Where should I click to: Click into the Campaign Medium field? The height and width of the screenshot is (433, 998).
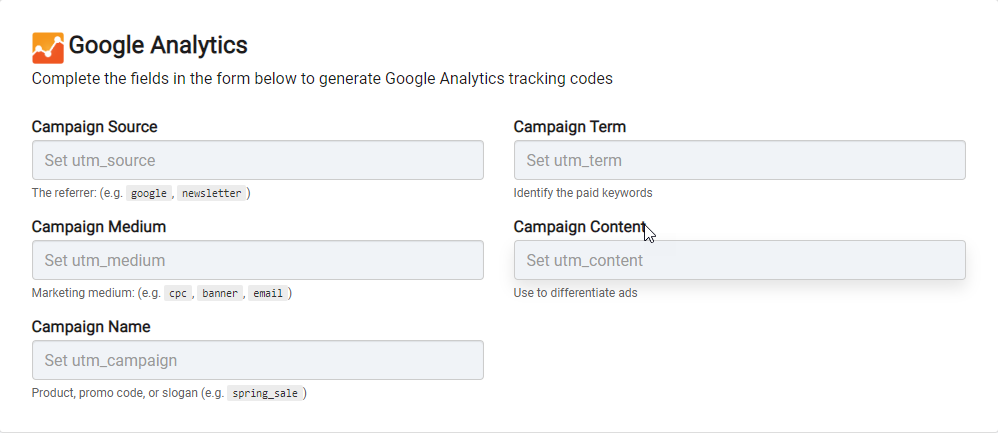[258, 260]
